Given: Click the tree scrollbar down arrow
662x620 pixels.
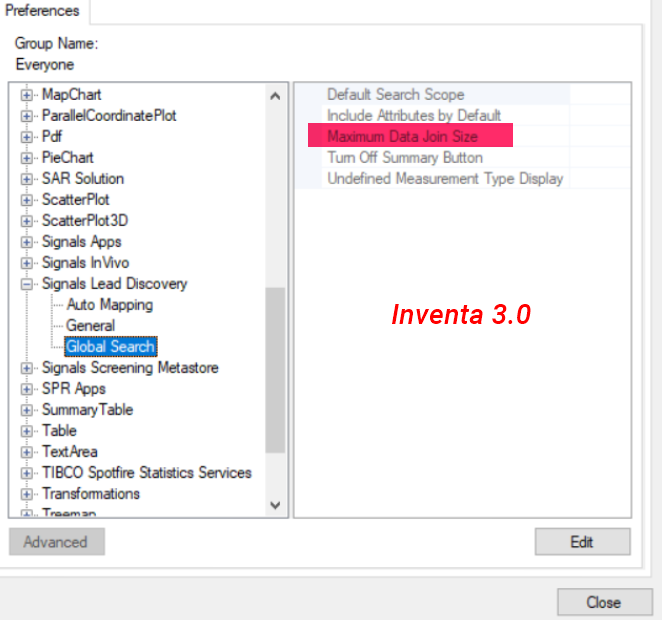Looking at the screenshot, I should pos(275,505).
